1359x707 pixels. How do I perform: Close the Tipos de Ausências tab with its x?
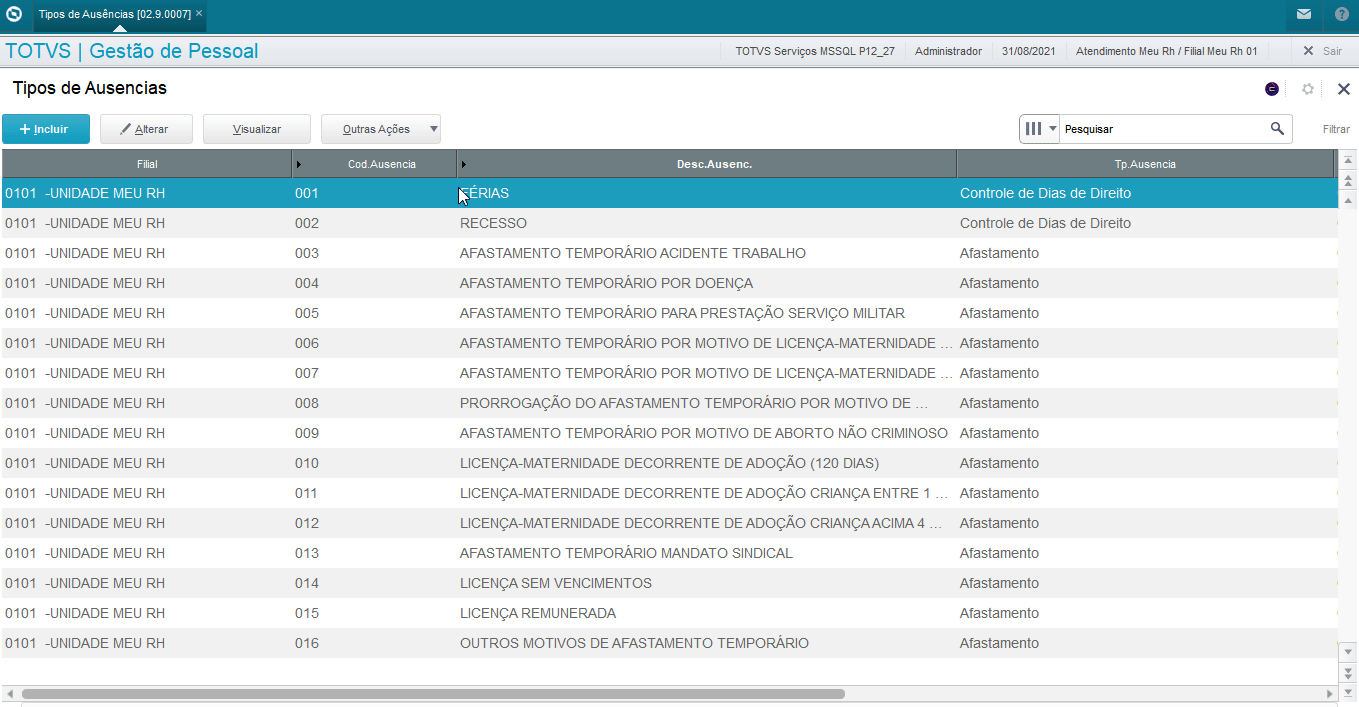pos(199,14)
